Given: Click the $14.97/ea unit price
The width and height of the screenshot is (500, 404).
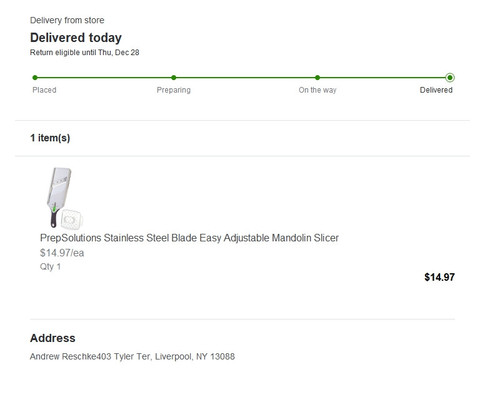Looking at the screenshot, I should 62,253.
